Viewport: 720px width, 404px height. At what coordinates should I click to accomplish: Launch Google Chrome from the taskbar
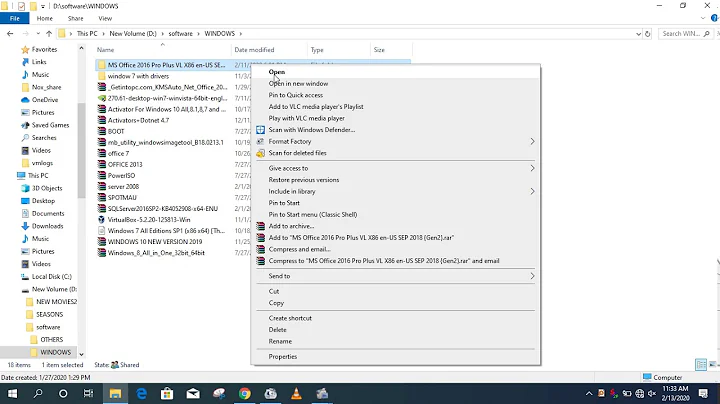click(x=244, y=393)
